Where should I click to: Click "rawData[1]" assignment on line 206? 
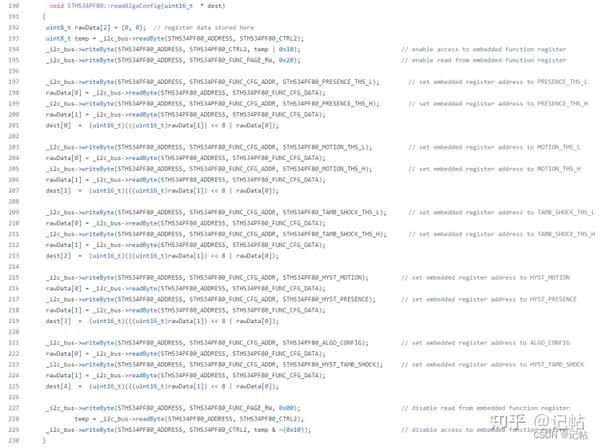tap(64, 180)
